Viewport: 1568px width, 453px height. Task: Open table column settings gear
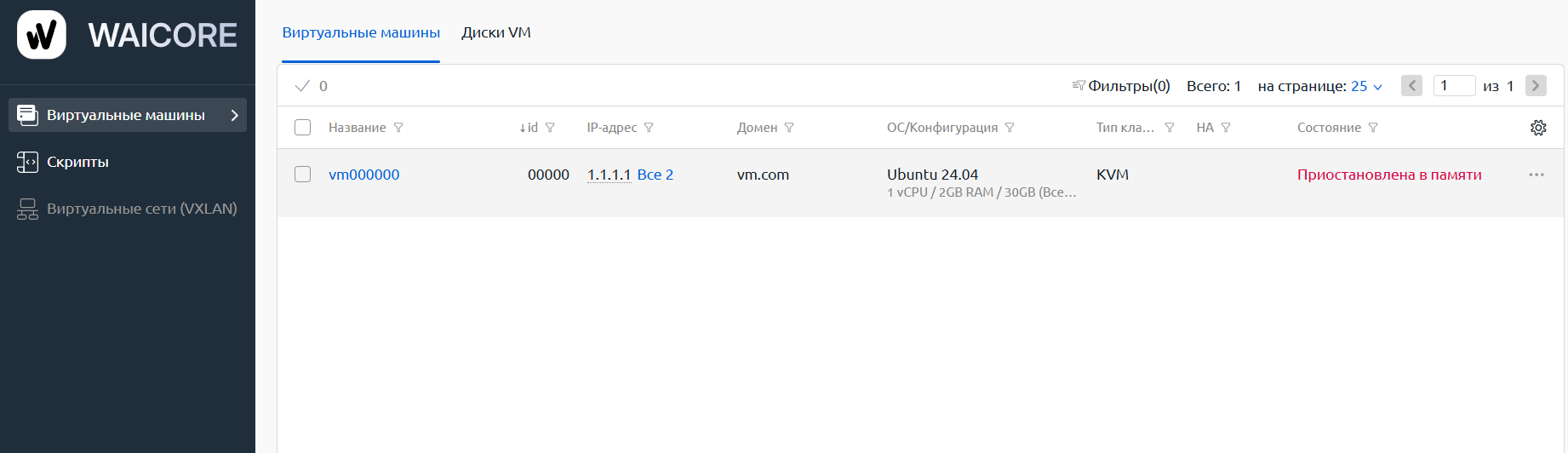(x=1538, y=128)
